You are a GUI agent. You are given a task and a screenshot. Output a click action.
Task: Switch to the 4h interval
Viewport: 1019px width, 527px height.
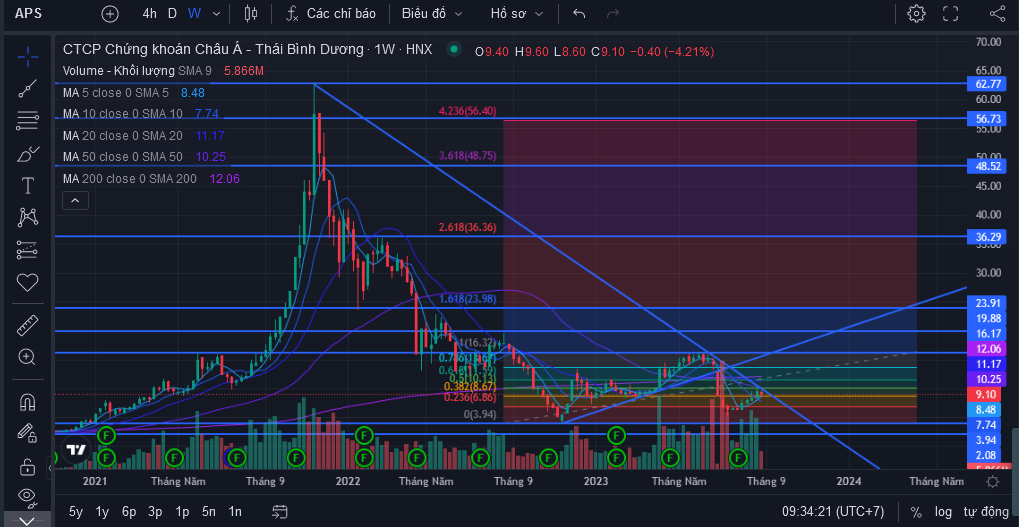coord(149,14)
